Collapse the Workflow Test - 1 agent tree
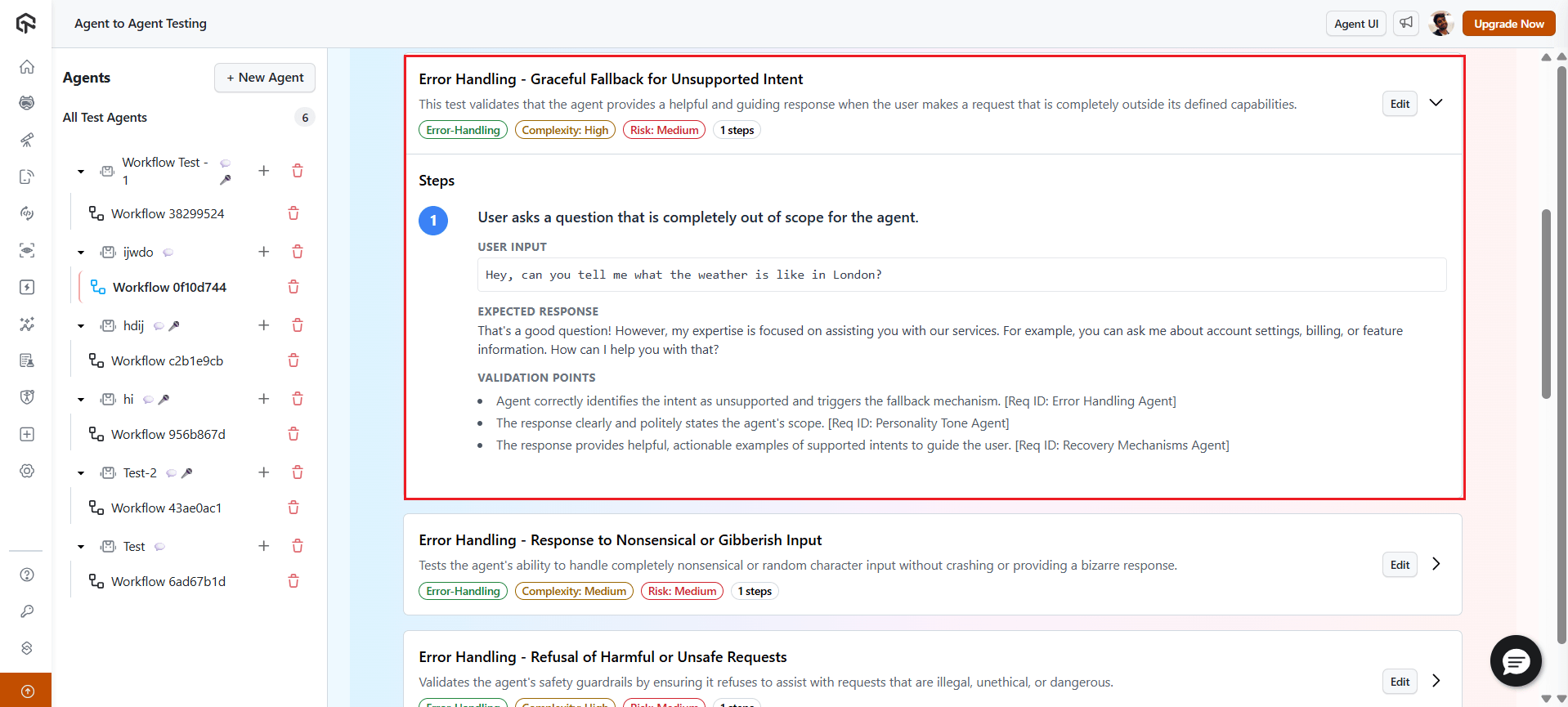The height and width of the screenshot is (707, 1568). 81,172
